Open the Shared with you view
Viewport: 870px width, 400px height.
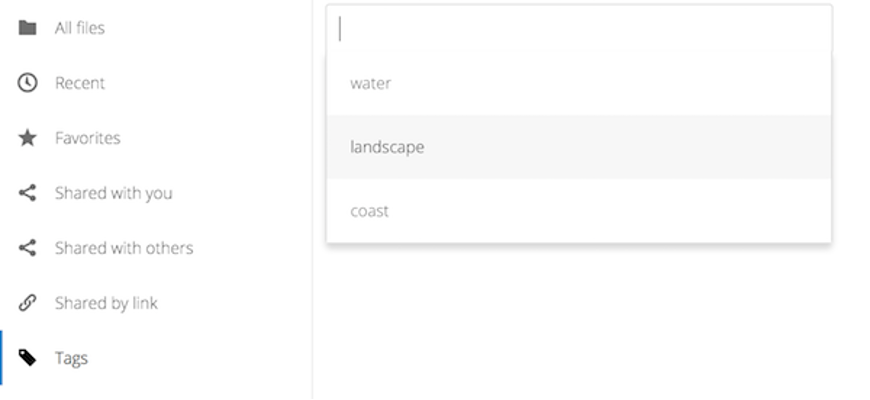113,193
